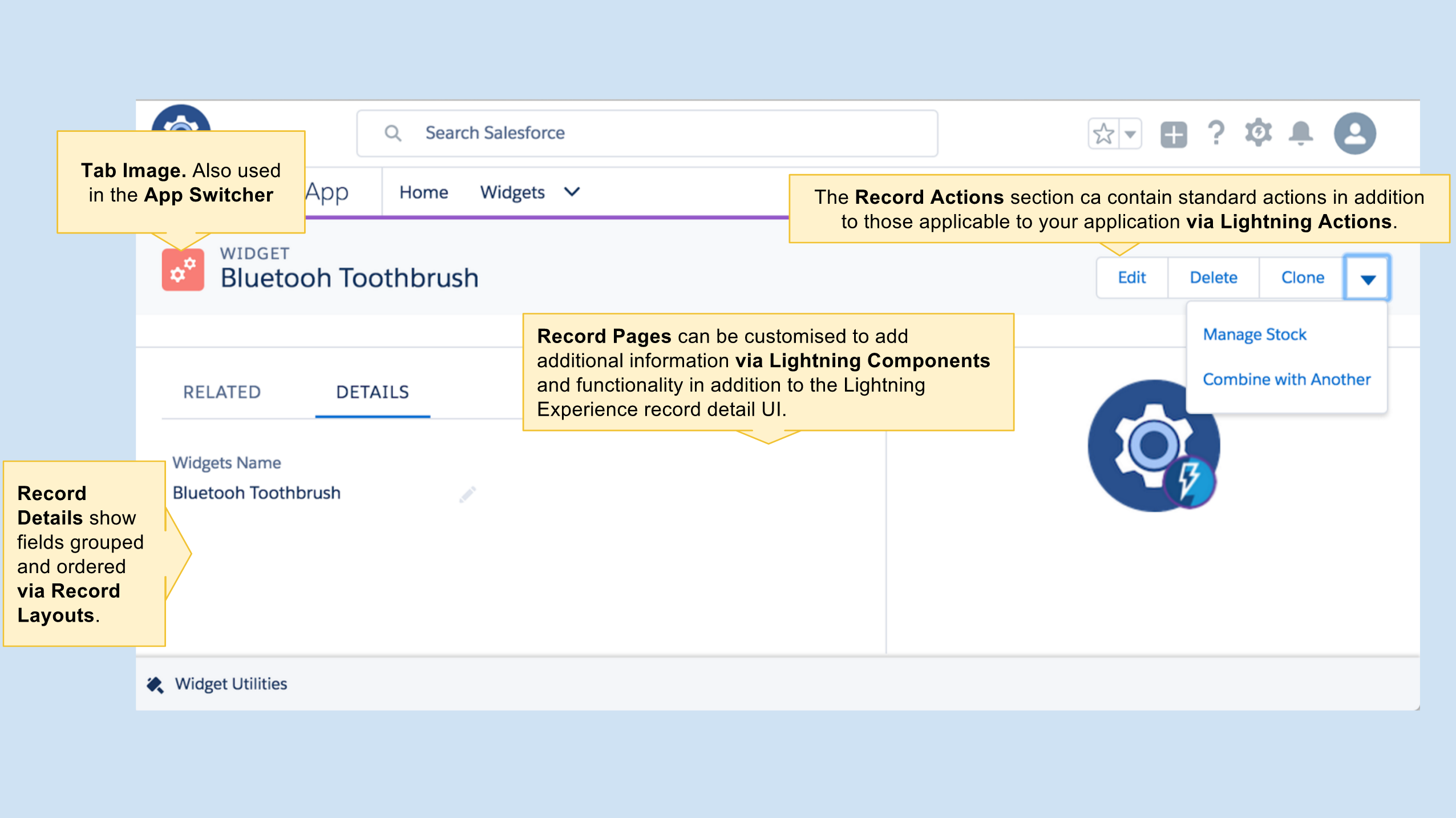Viewport: 1456px width, 818px height.
Task: Open the favorites list dropdown arrow
Action: pyautogui.click(x=1130, y=134)
